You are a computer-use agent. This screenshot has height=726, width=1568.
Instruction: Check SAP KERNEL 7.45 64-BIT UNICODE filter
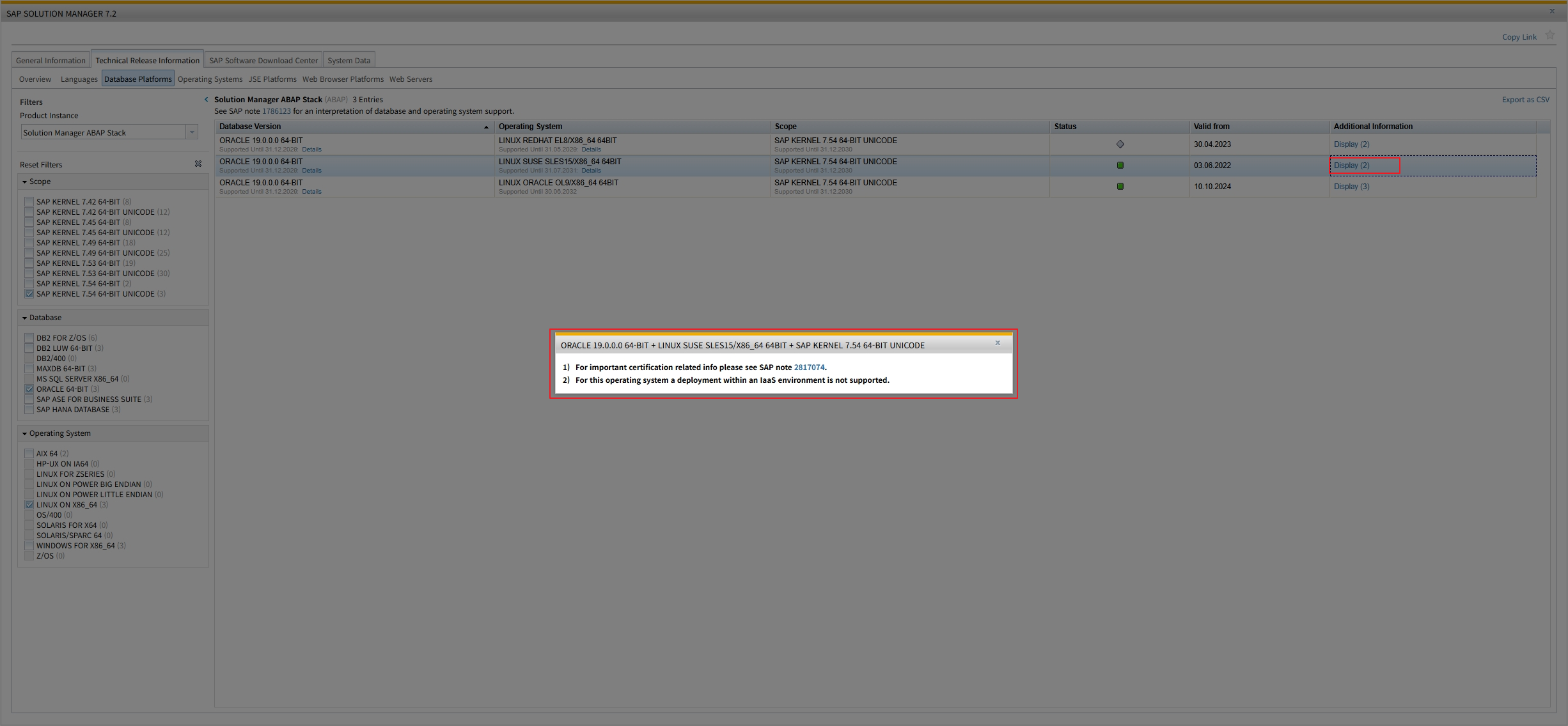pos(29,233)
